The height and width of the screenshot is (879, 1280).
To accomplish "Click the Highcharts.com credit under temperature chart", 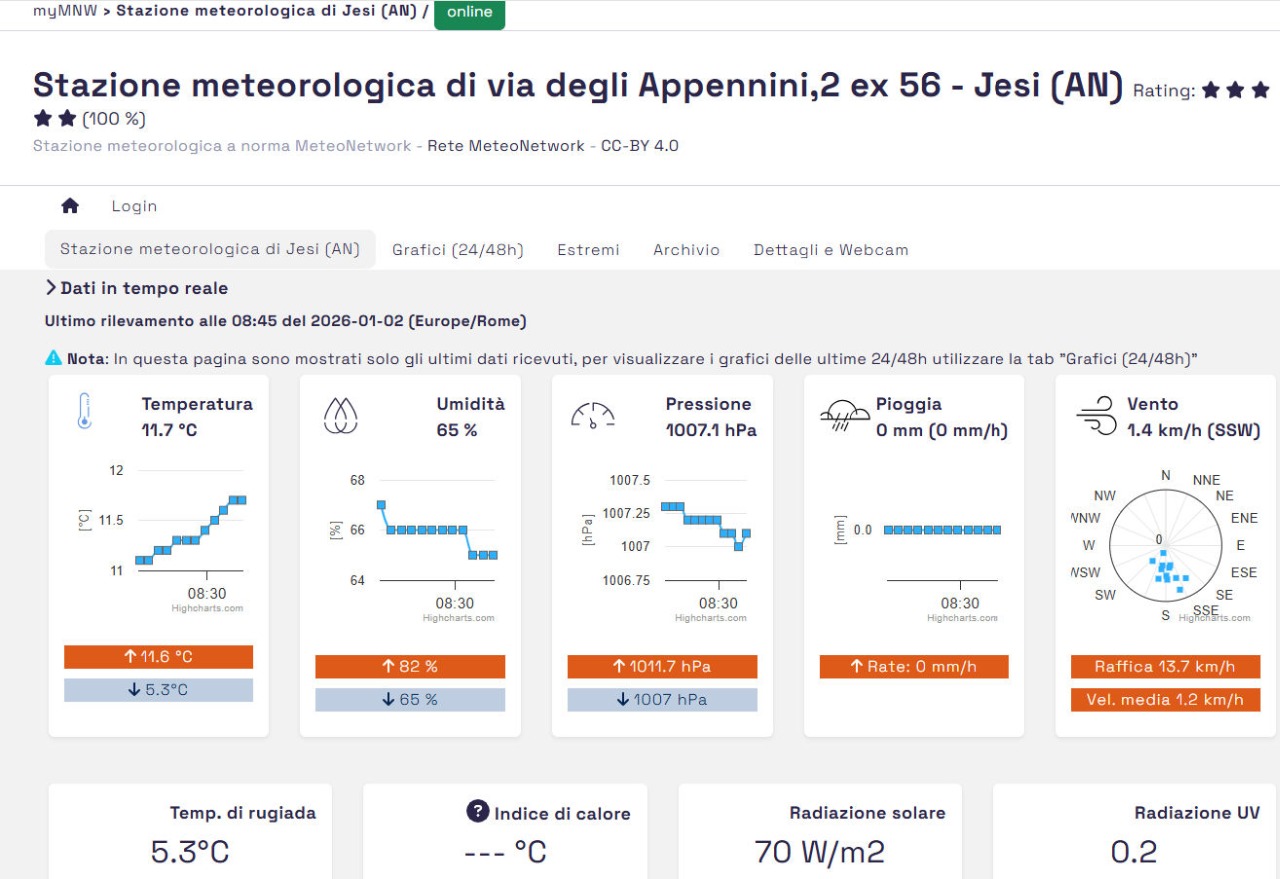I will click(207, 608).
